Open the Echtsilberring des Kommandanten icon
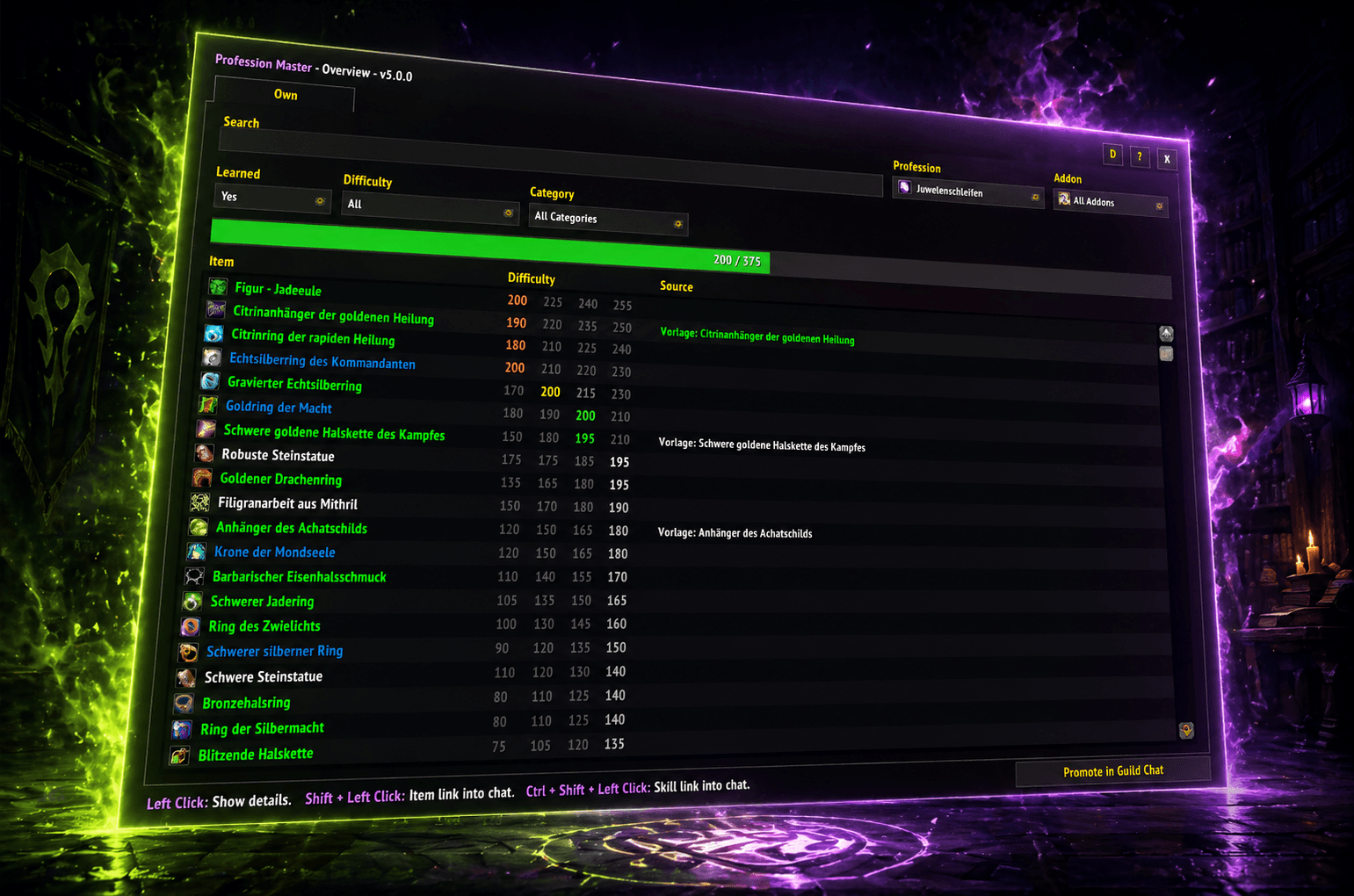1354x896 pixels. 213,357
